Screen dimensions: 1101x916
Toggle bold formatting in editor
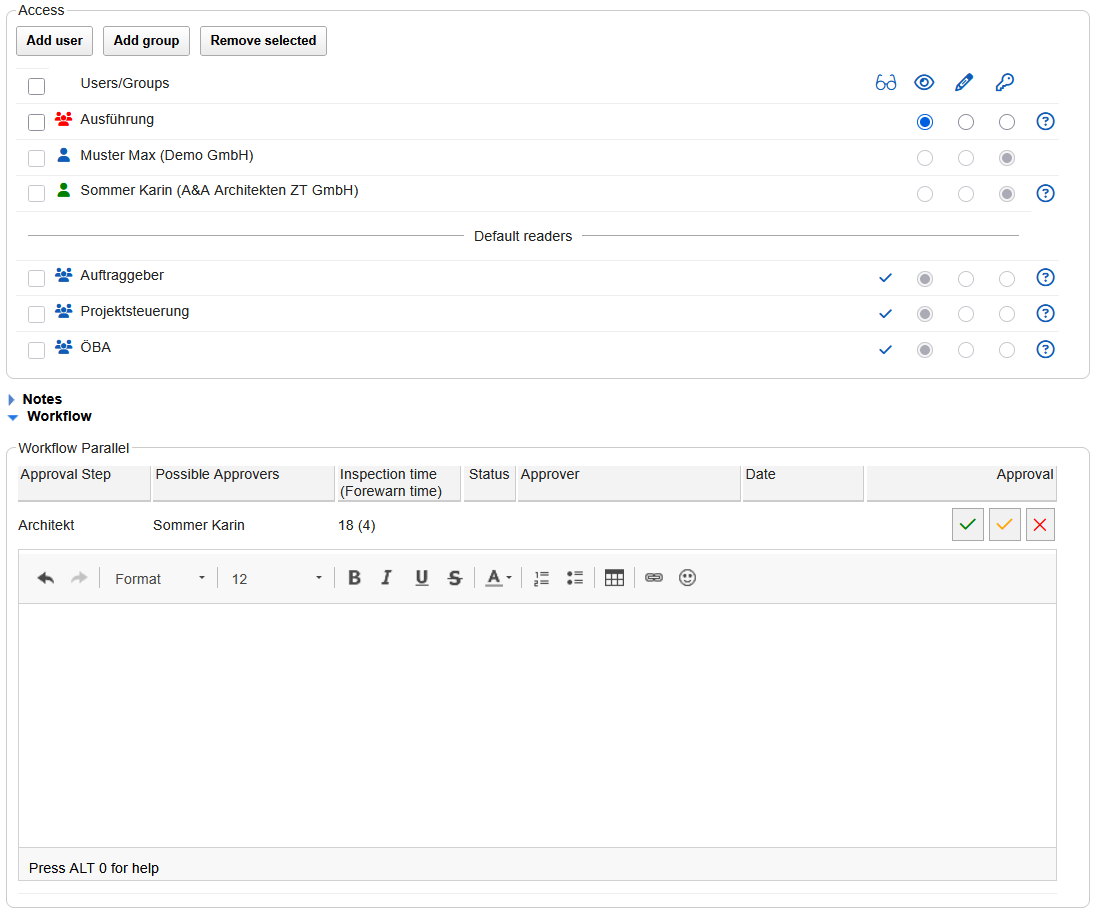pyautogui.click(x=354, y=578)
